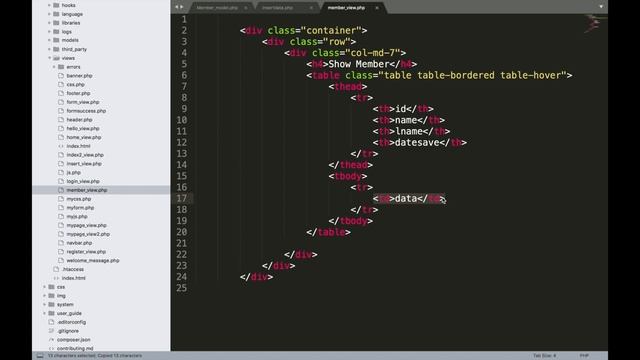The height and width of the screenshot is (360, 640).
Task: Expand the hooks folder arrow
Action: [x=49, y=5]
